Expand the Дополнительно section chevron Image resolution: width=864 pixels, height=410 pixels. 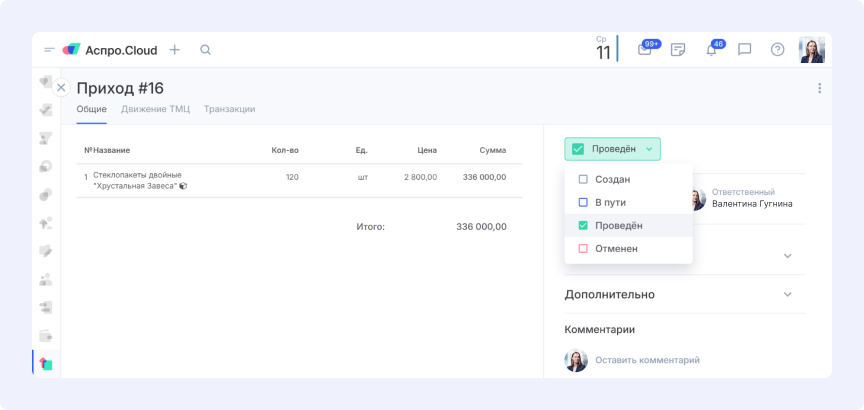tap(787, 294)
